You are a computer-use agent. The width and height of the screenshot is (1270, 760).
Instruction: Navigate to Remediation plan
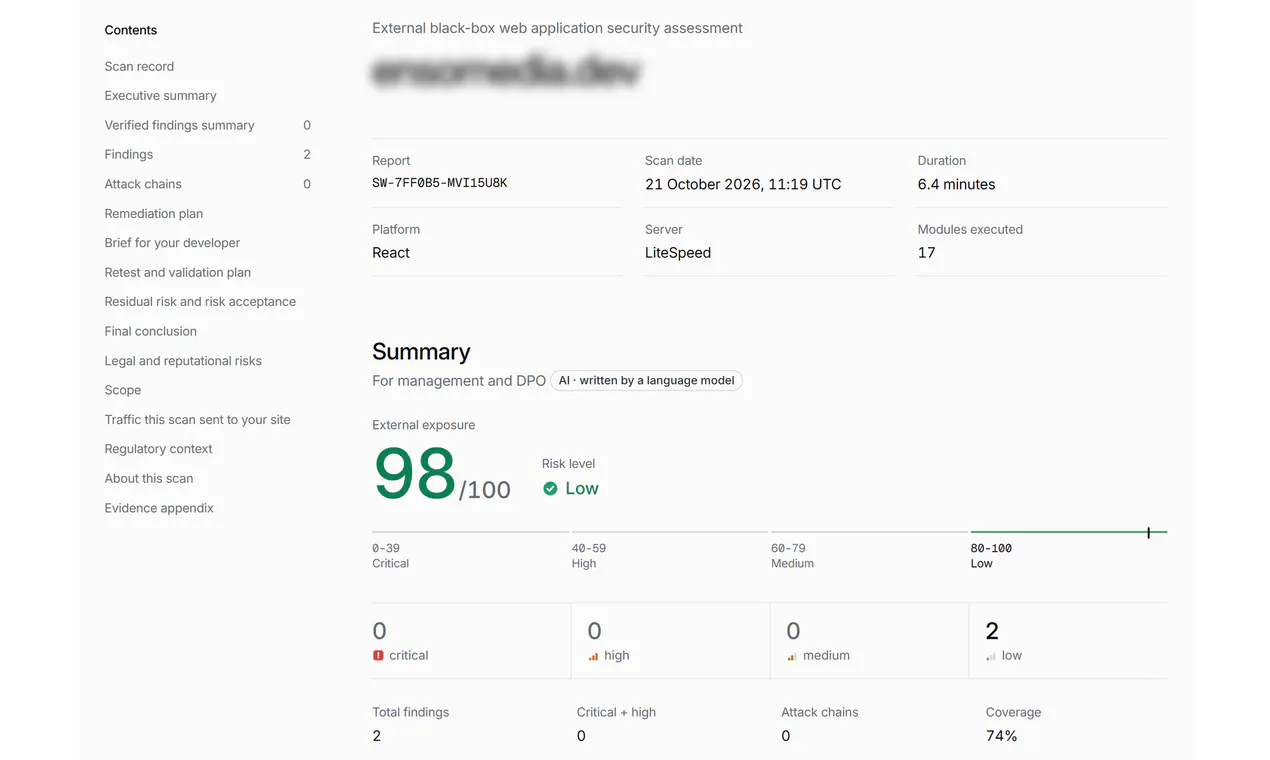pyautogui.click(x=154, y=214)
